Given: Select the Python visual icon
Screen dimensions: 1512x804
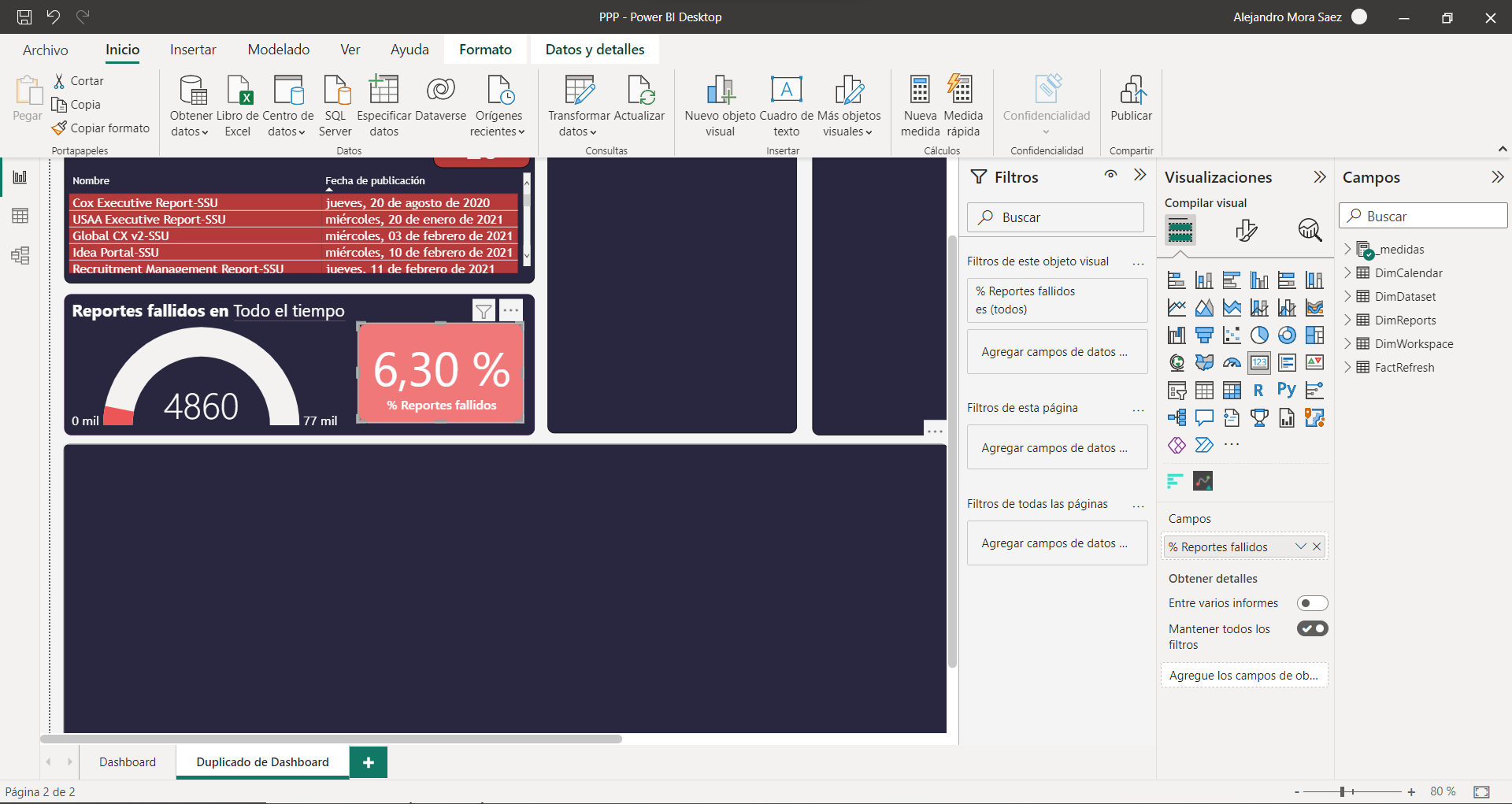Looking at the screenshot, I should click(x=1287, y=390).
